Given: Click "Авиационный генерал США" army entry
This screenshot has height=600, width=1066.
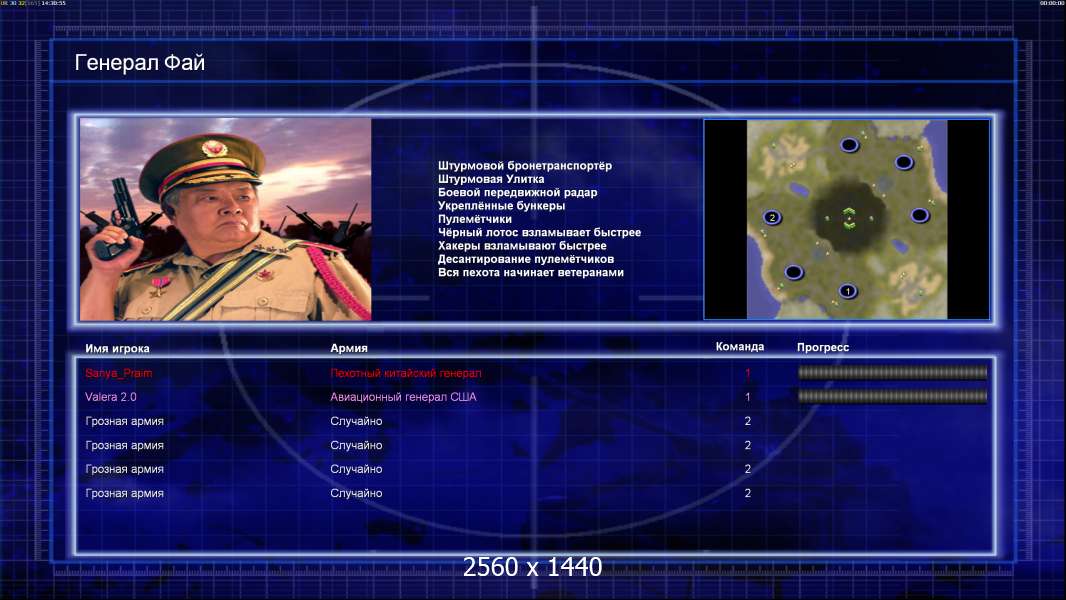Looking at the screenshot, I should [x=403, y=397].
